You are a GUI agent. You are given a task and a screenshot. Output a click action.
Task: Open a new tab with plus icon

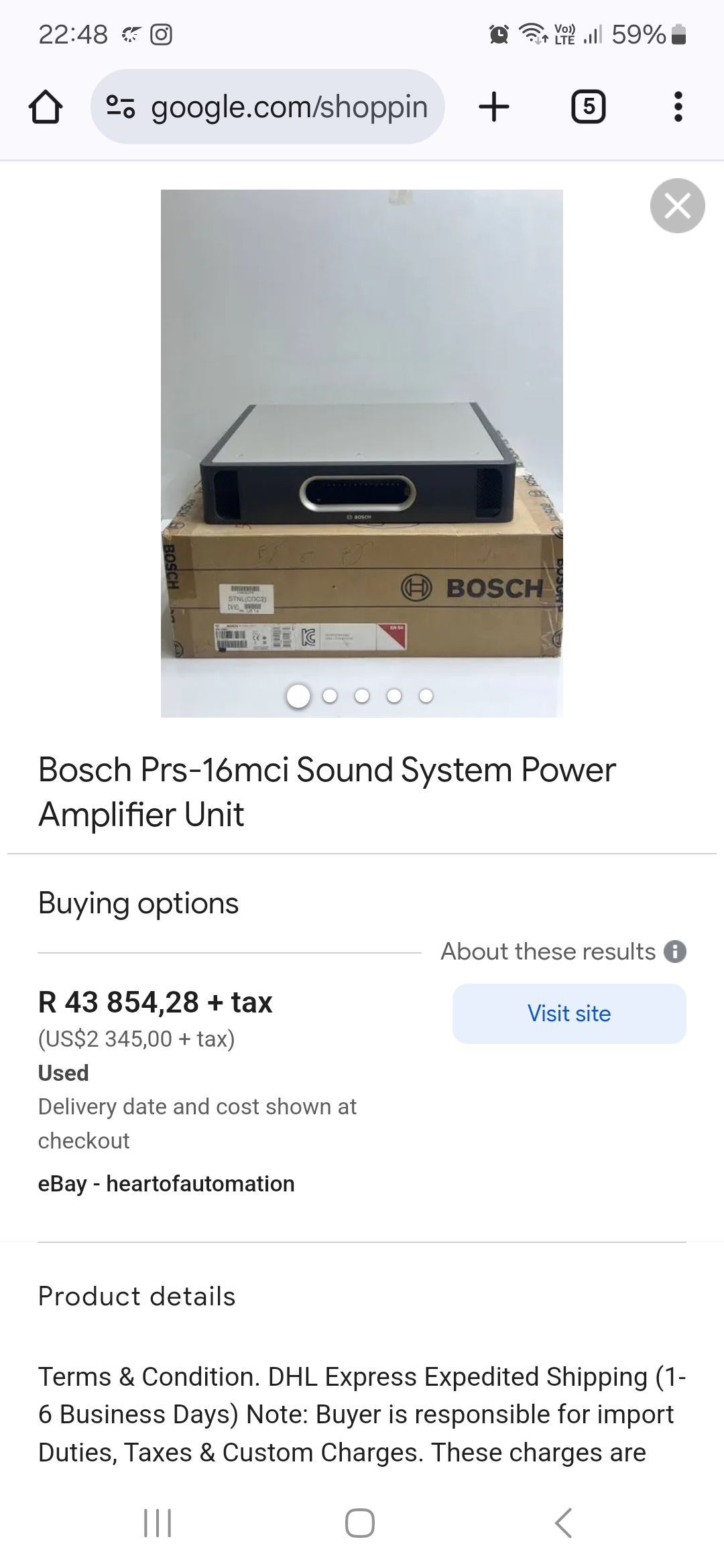point(494,107)
